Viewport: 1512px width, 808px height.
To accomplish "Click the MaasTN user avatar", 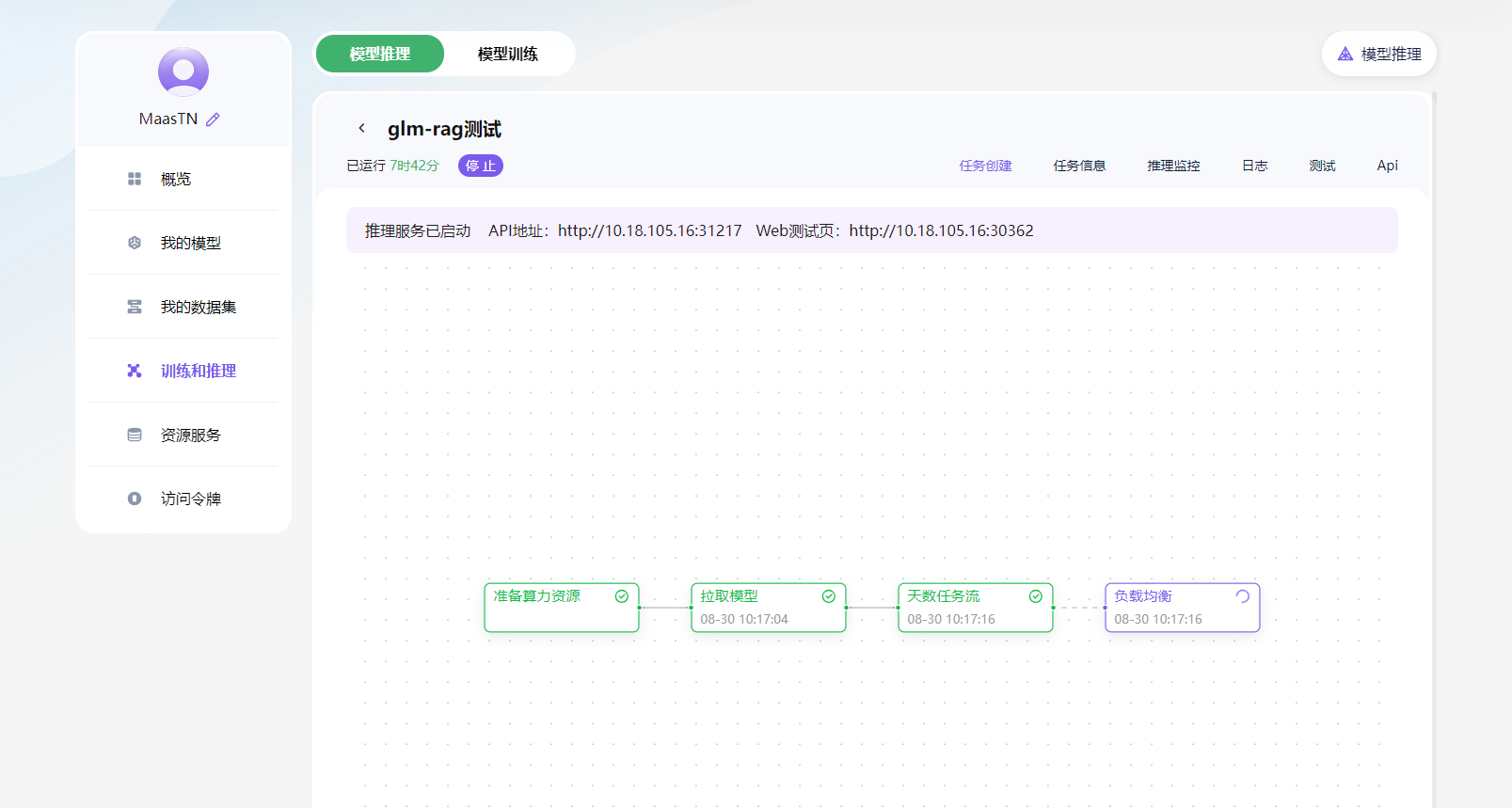I will click(x=183, y=71).
